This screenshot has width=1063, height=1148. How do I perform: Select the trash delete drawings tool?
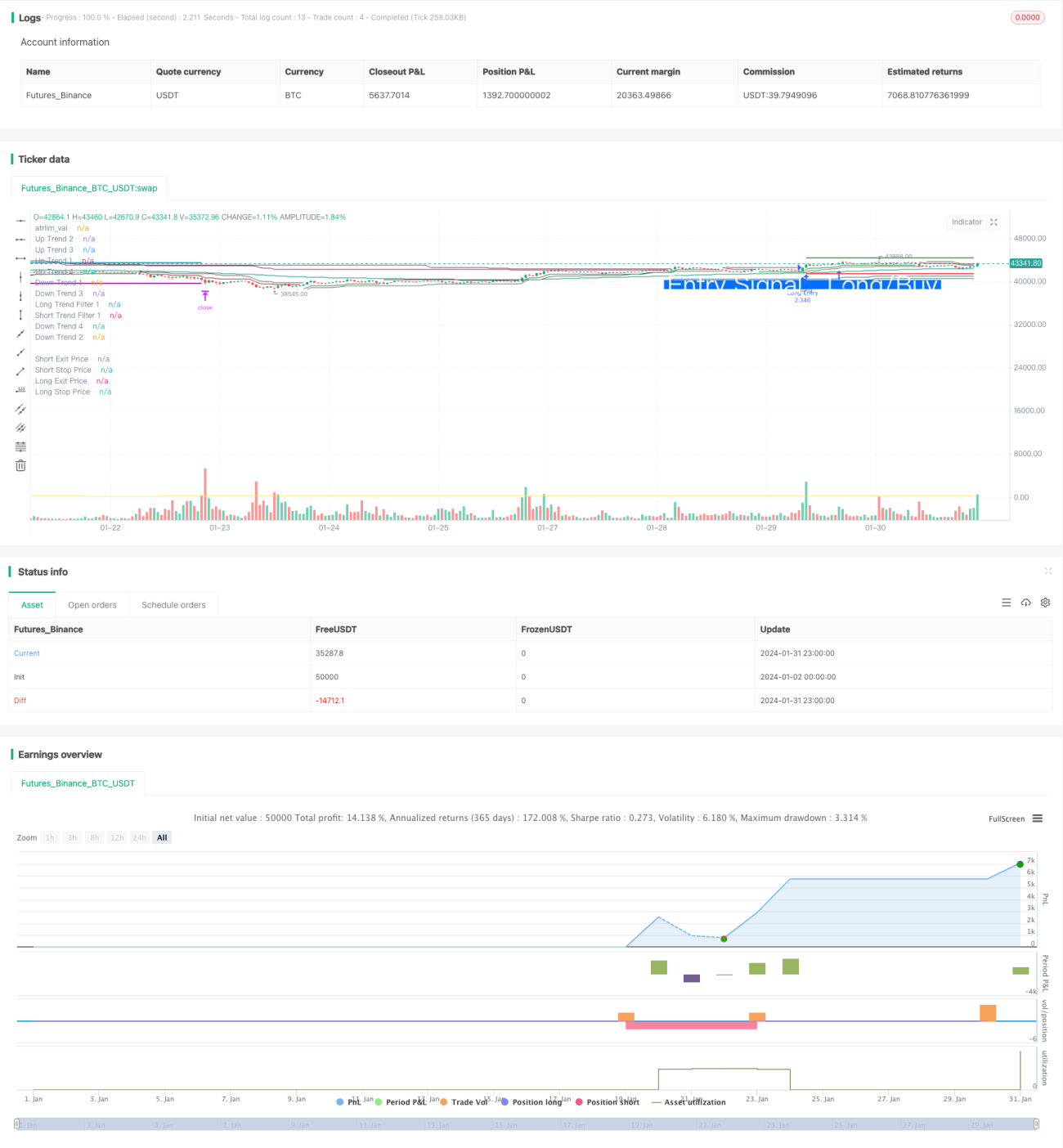point(20,465)
